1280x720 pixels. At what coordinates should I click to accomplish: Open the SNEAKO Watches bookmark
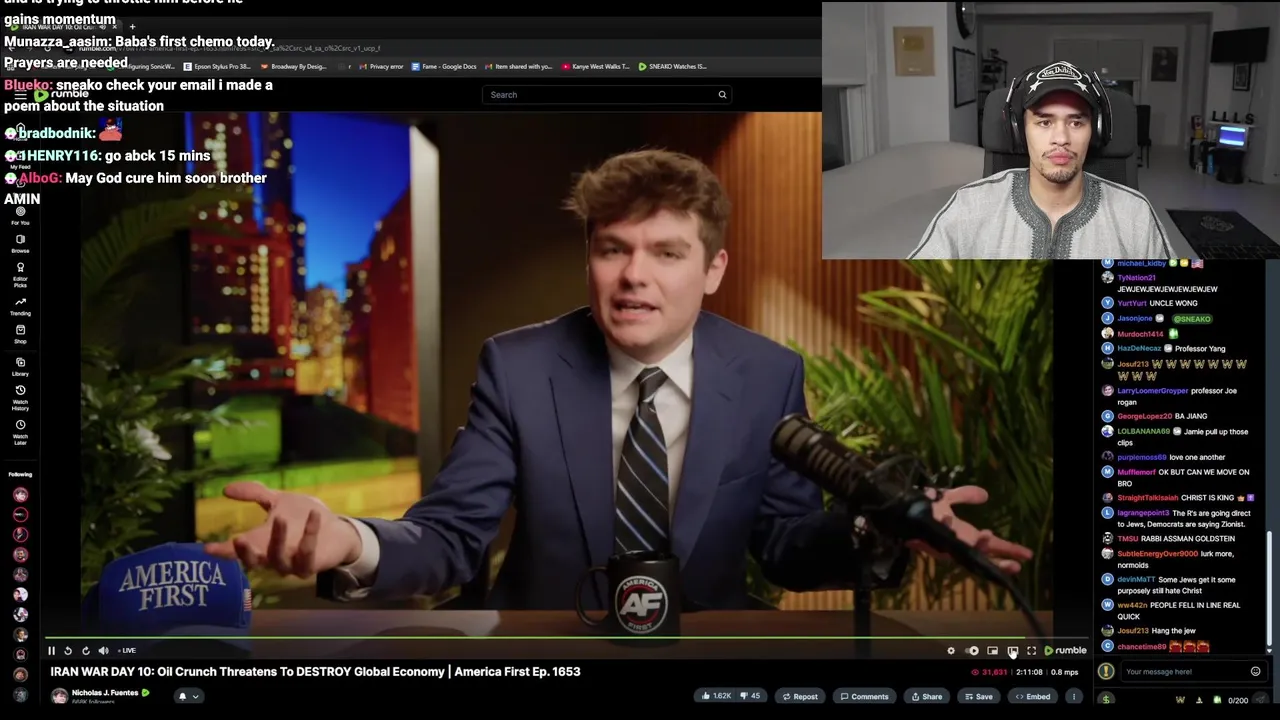673,67
